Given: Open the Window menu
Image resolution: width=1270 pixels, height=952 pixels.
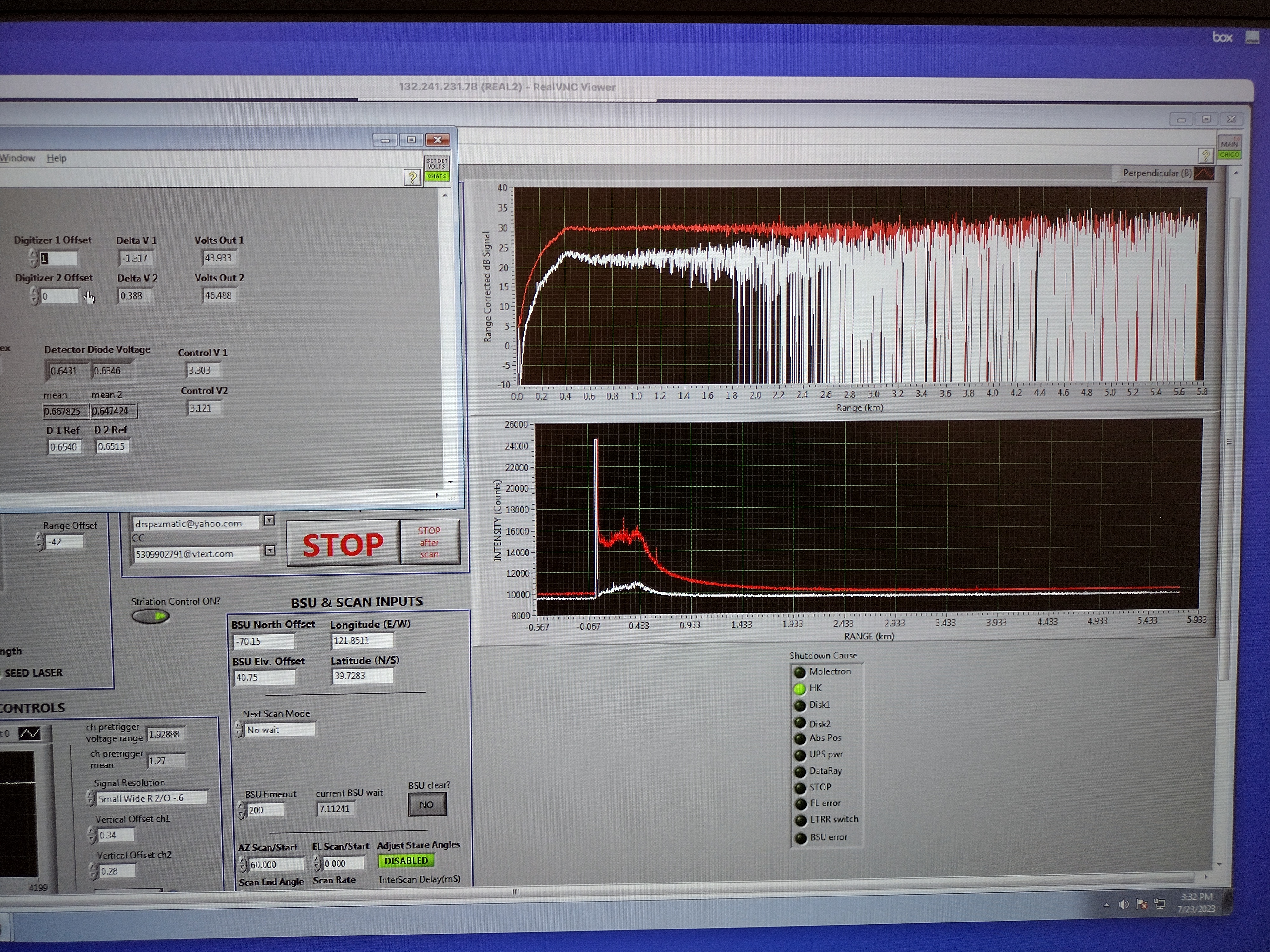Looking at the screenshot, I should (x=17, y=158).
